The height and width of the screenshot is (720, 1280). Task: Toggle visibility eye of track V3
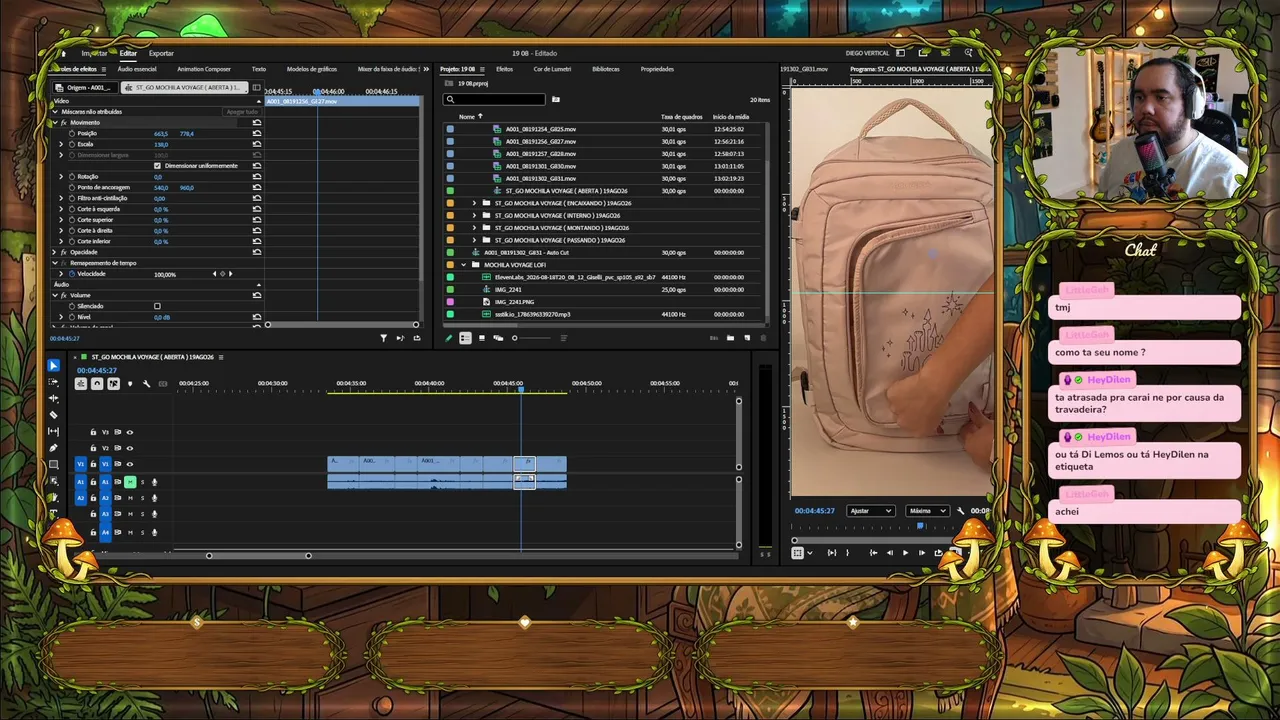(x=129, y=432)
